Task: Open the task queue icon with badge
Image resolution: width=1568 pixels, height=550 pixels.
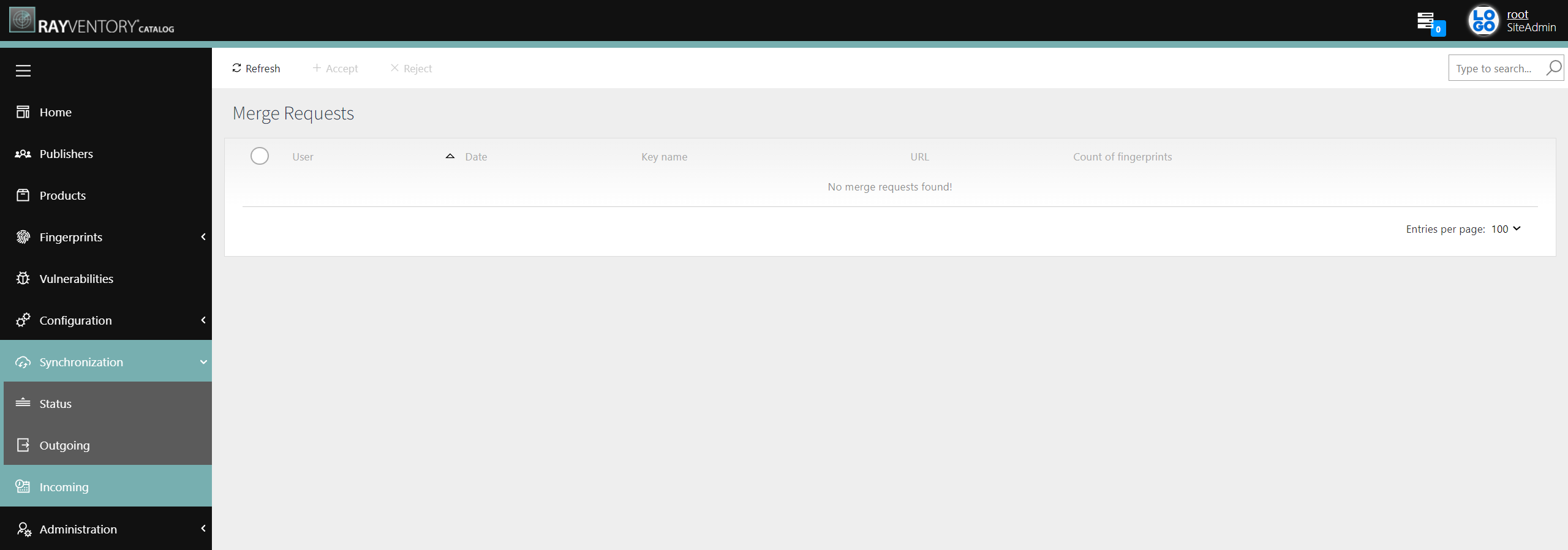Action: 1428,22
